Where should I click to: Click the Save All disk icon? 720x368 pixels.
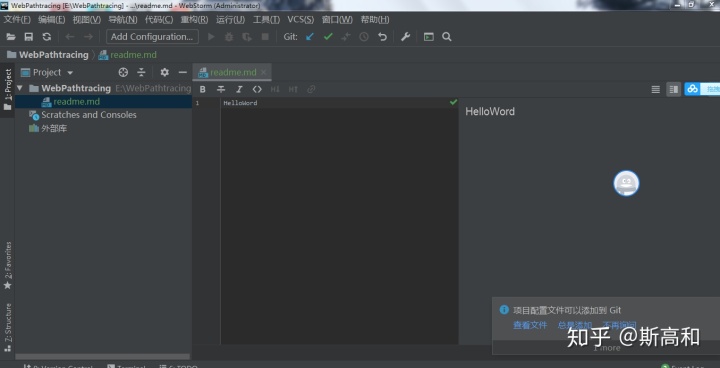point(28,37)
